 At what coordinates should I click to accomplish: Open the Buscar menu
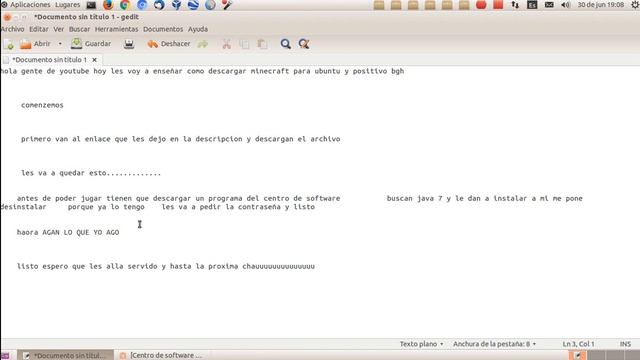tap(79, 29)
